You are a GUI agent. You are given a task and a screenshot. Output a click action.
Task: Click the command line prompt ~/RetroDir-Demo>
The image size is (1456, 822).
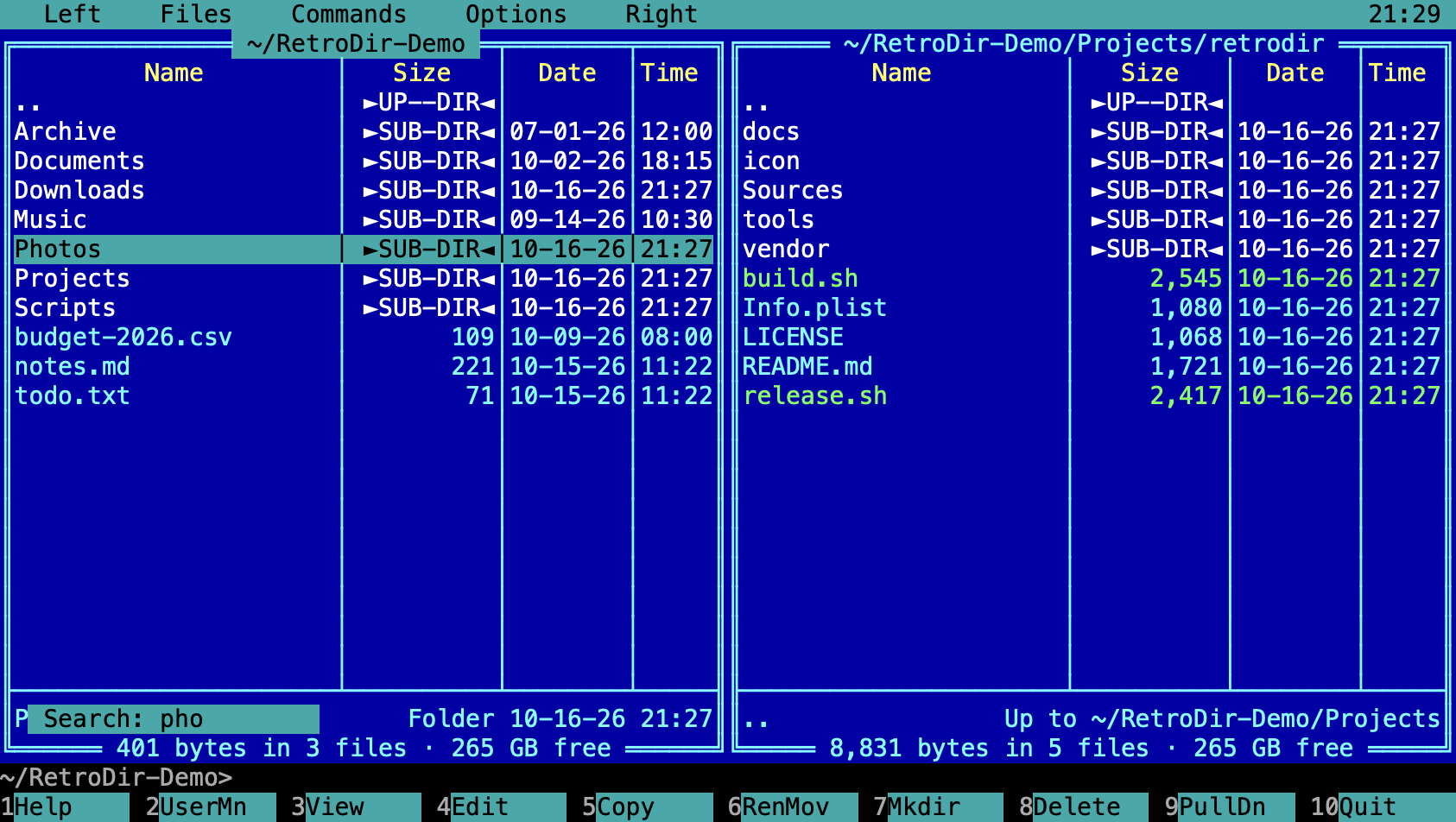coord(117,777)
